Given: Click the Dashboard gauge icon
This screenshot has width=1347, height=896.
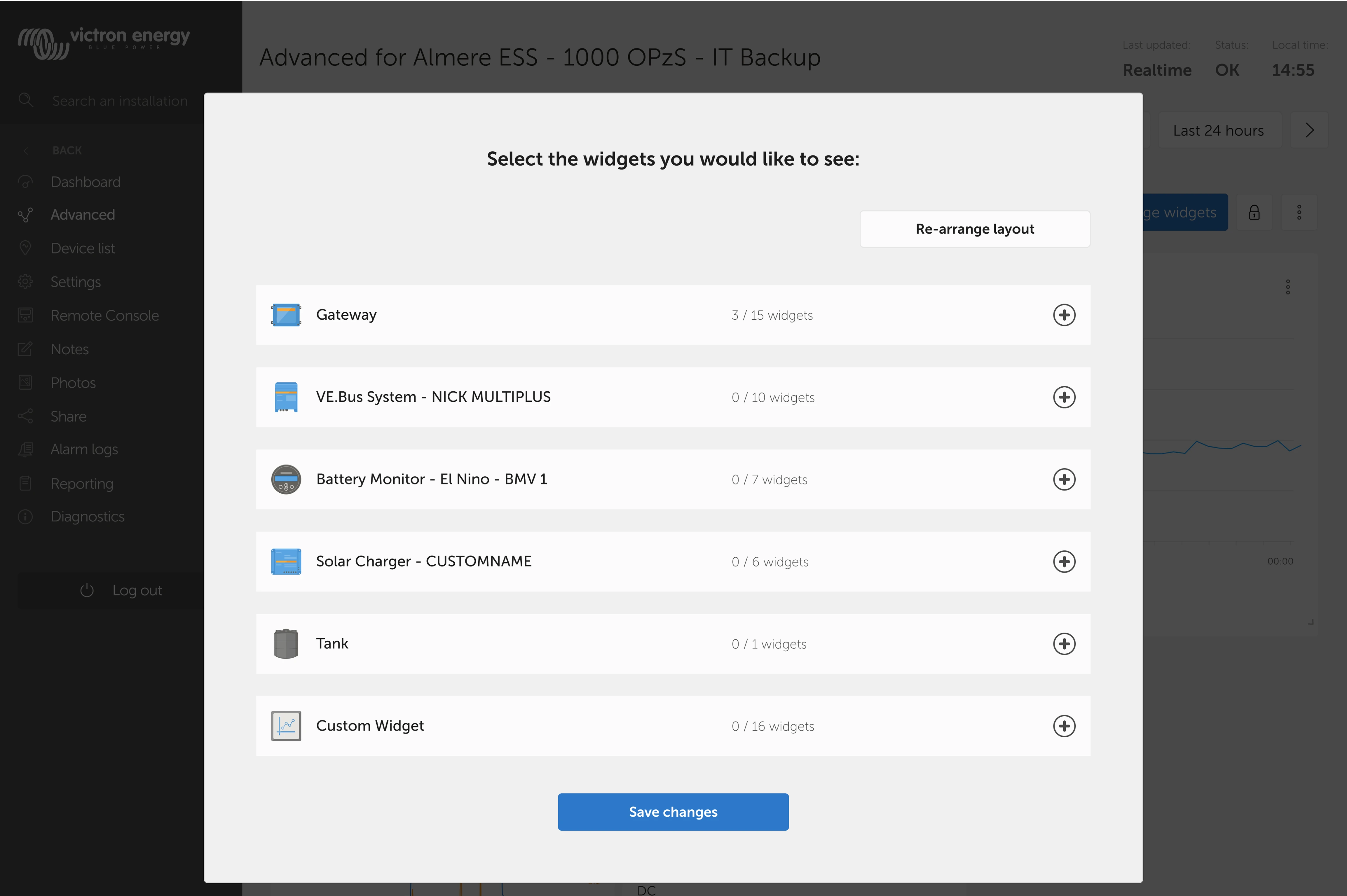Looking at the screenshot, I should (x=25, y=182).
